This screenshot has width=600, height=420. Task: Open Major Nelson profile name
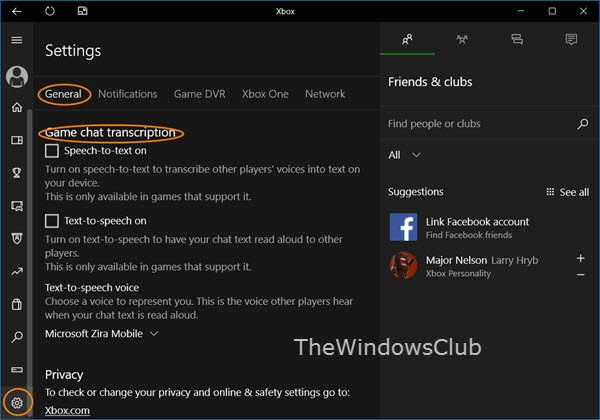[x=456, y=260]
